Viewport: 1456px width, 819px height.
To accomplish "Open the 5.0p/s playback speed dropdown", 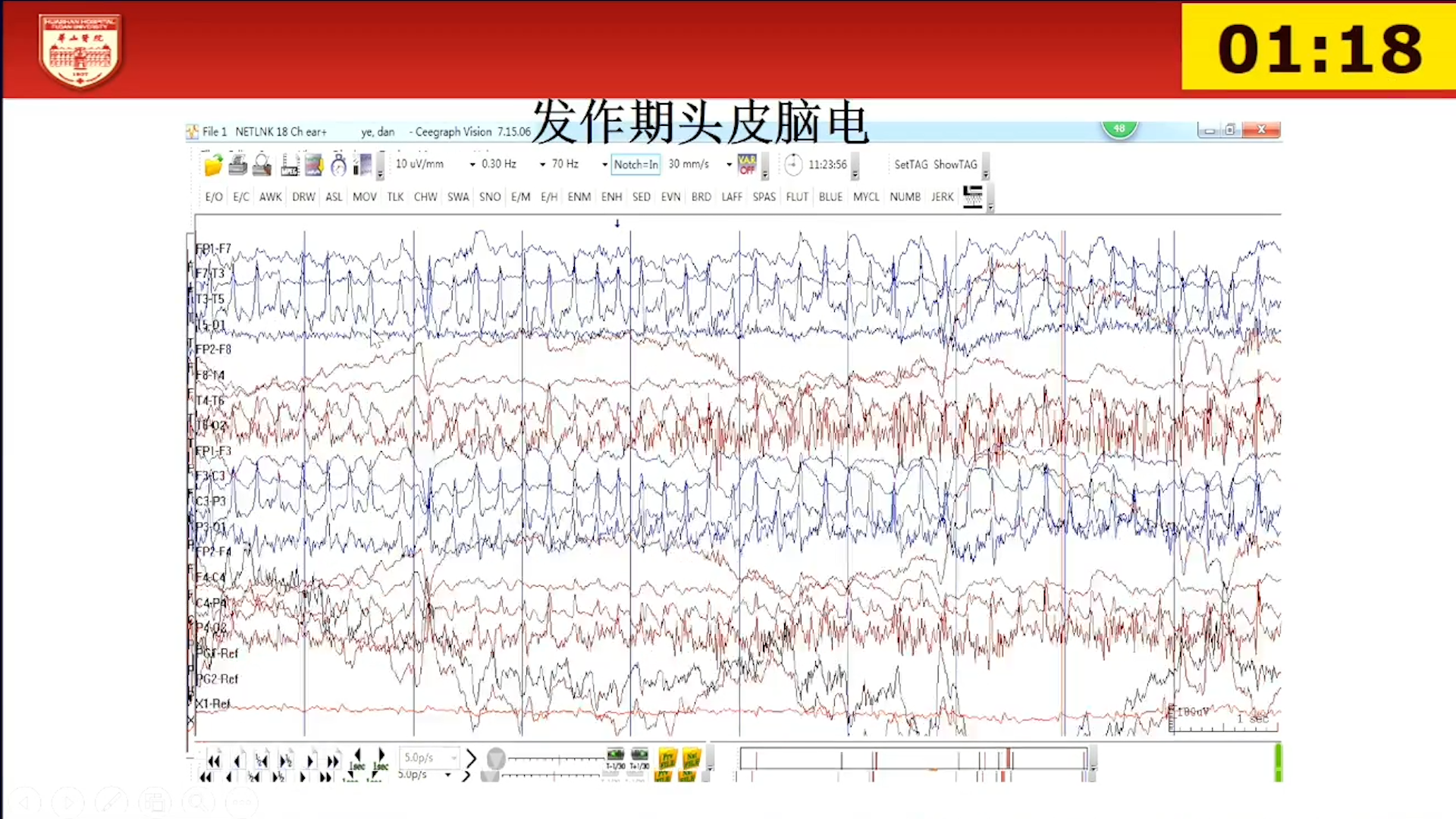I will pyautogui.click(x=453, y=758).
